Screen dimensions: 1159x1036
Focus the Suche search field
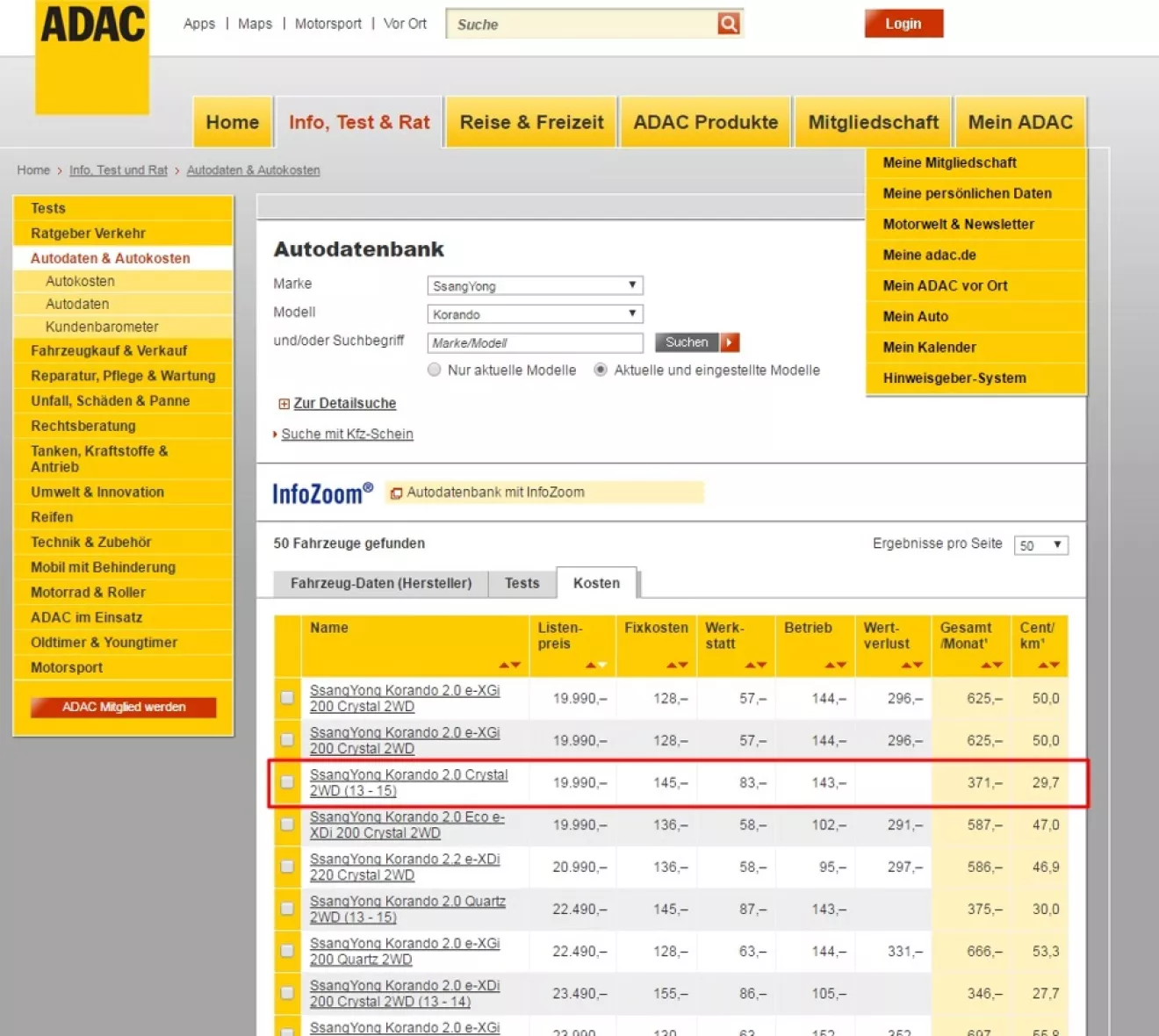(583, 24)
